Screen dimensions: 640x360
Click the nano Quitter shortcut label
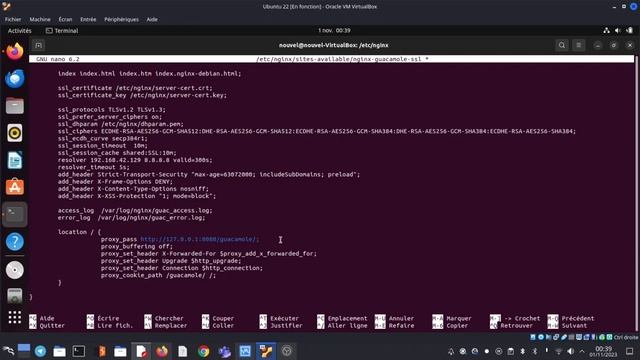pos(52,326)
